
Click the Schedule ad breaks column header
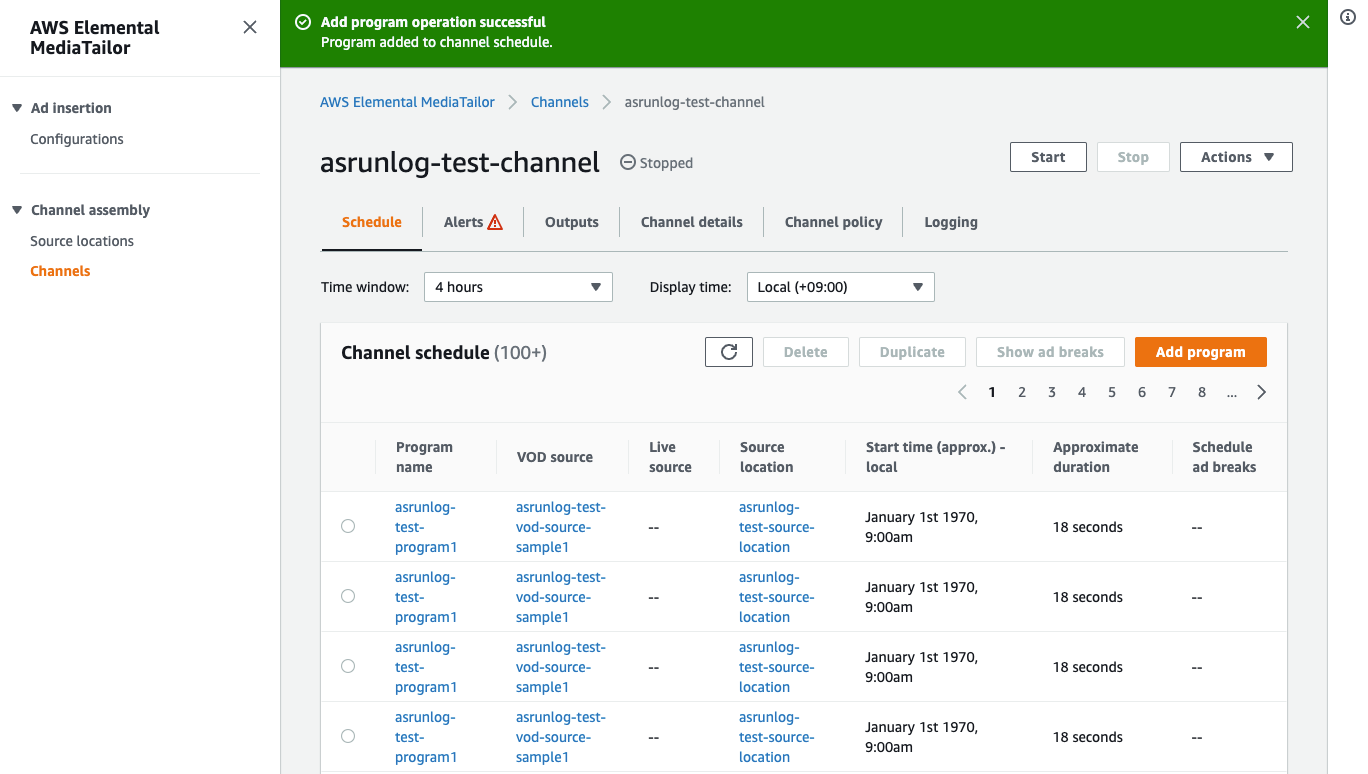click(1224, 457)
